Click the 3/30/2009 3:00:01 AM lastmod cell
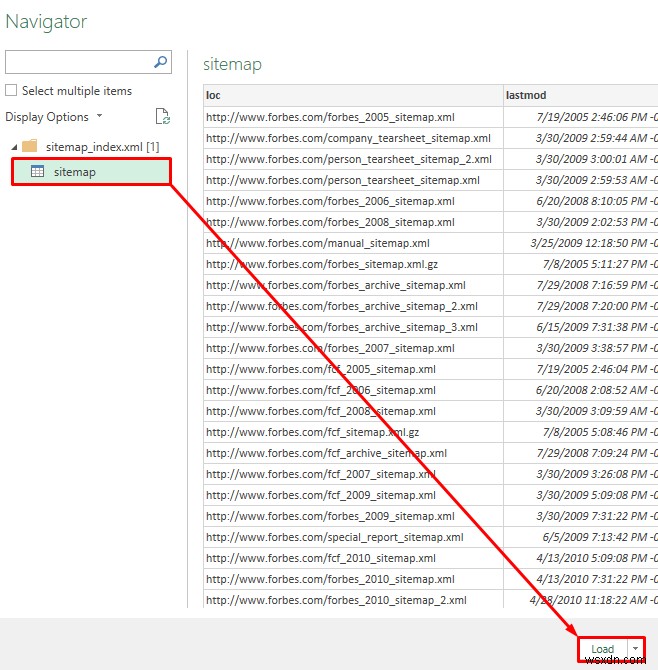The height and width of the screenshot is (670, 658). click(581, 159)
